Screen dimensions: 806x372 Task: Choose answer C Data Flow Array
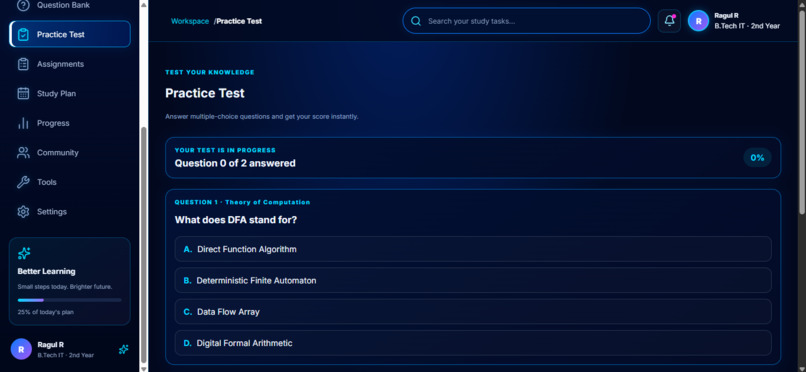(x=473, y=312)
